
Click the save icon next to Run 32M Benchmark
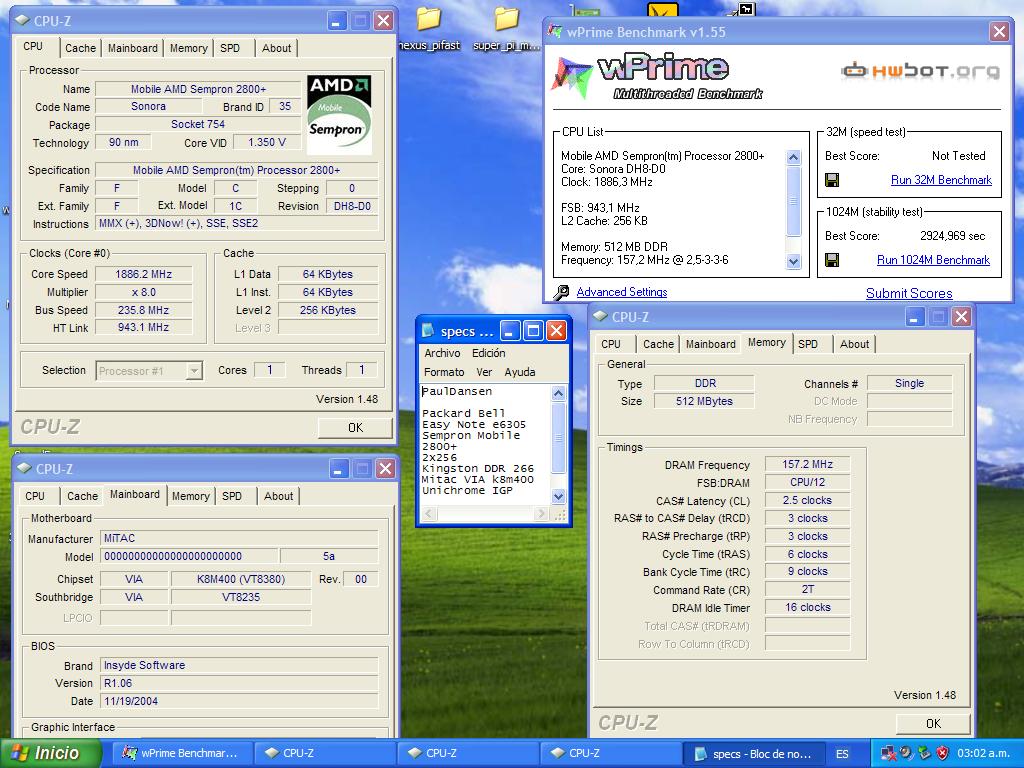832,180
